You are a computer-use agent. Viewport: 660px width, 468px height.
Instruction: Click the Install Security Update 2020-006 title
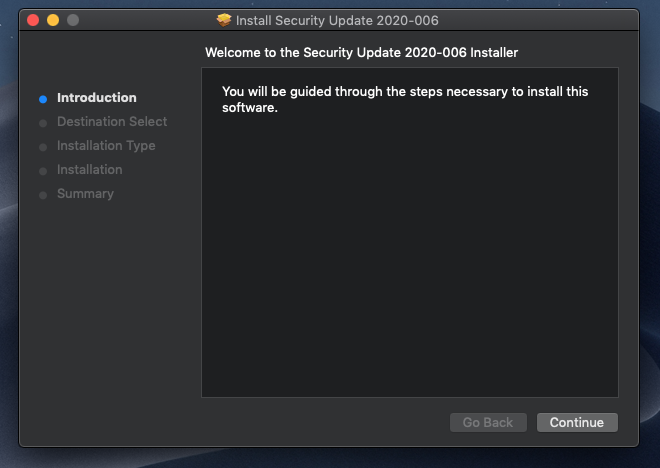coord(337,20)
